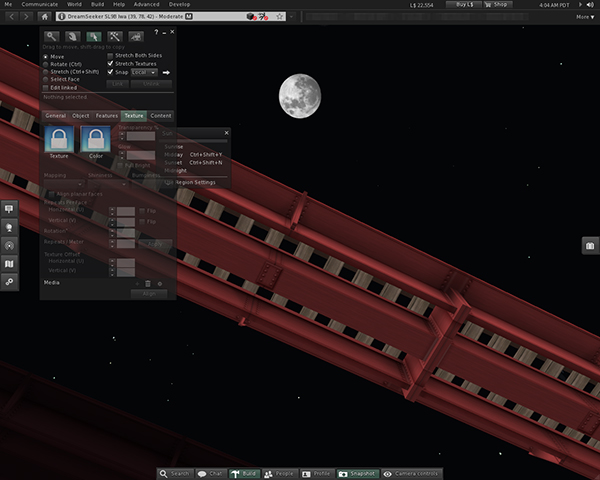Open the speak/voice sidebar icon
This screenshot has width=600, height=480.
pos(9,209)
